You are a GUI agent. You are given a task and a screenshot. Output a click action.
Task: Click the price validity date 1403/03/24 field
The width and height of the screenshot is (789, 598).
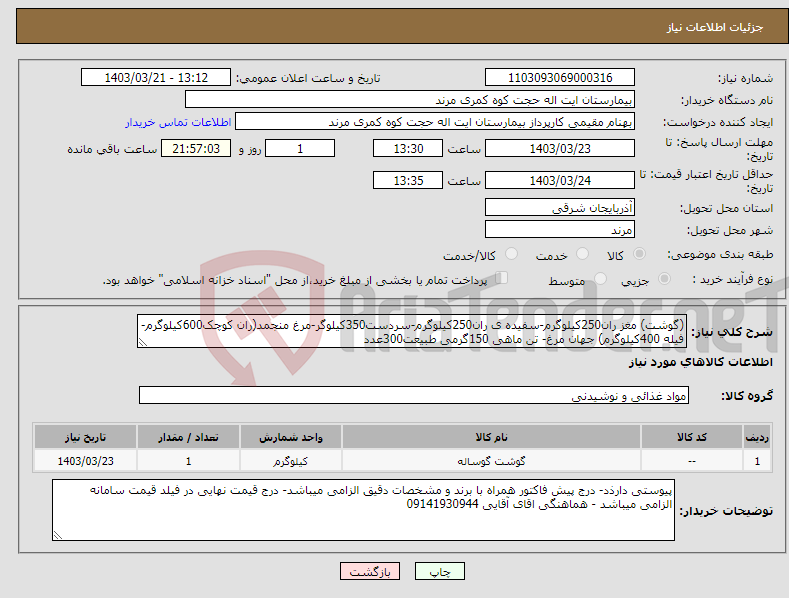coord(560,180)
